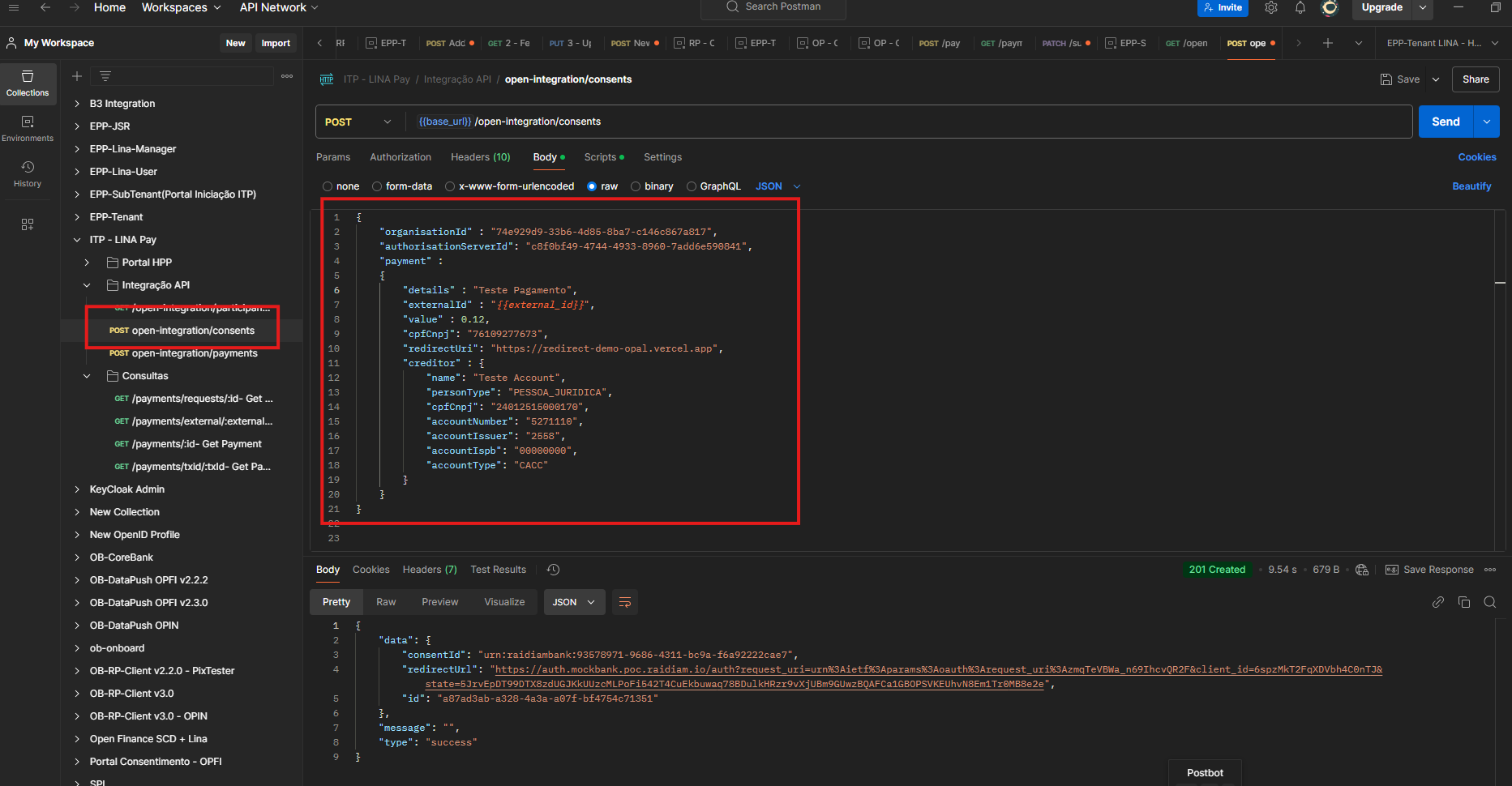Open the Test Results response tab
1512x786 pixels.
pos(498,570)
